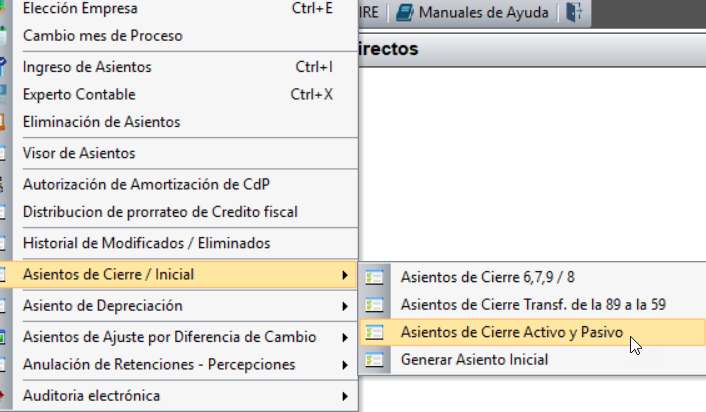This screenshot has height=412, width=706.
Task: Expand Asientos de Ajuste por Diferencia de Cambio arrow
Action: tap(345, 337)
